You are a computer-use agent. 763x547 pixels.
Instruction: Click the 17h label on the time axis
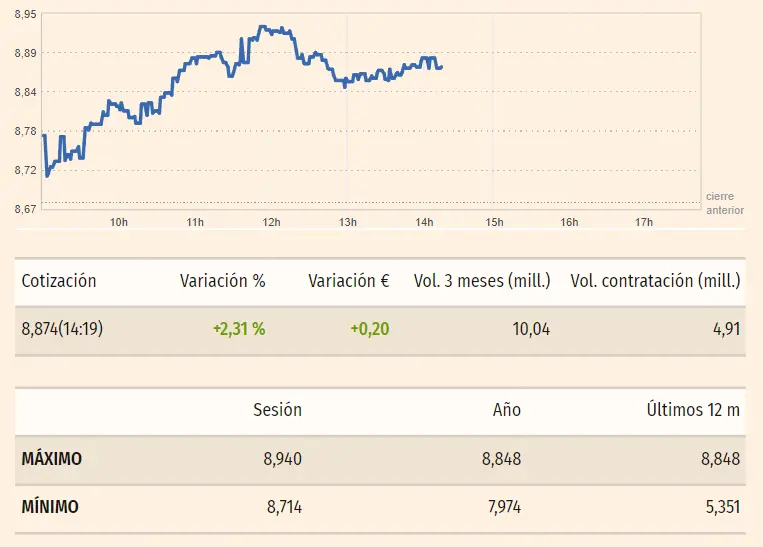click(644, 221)
